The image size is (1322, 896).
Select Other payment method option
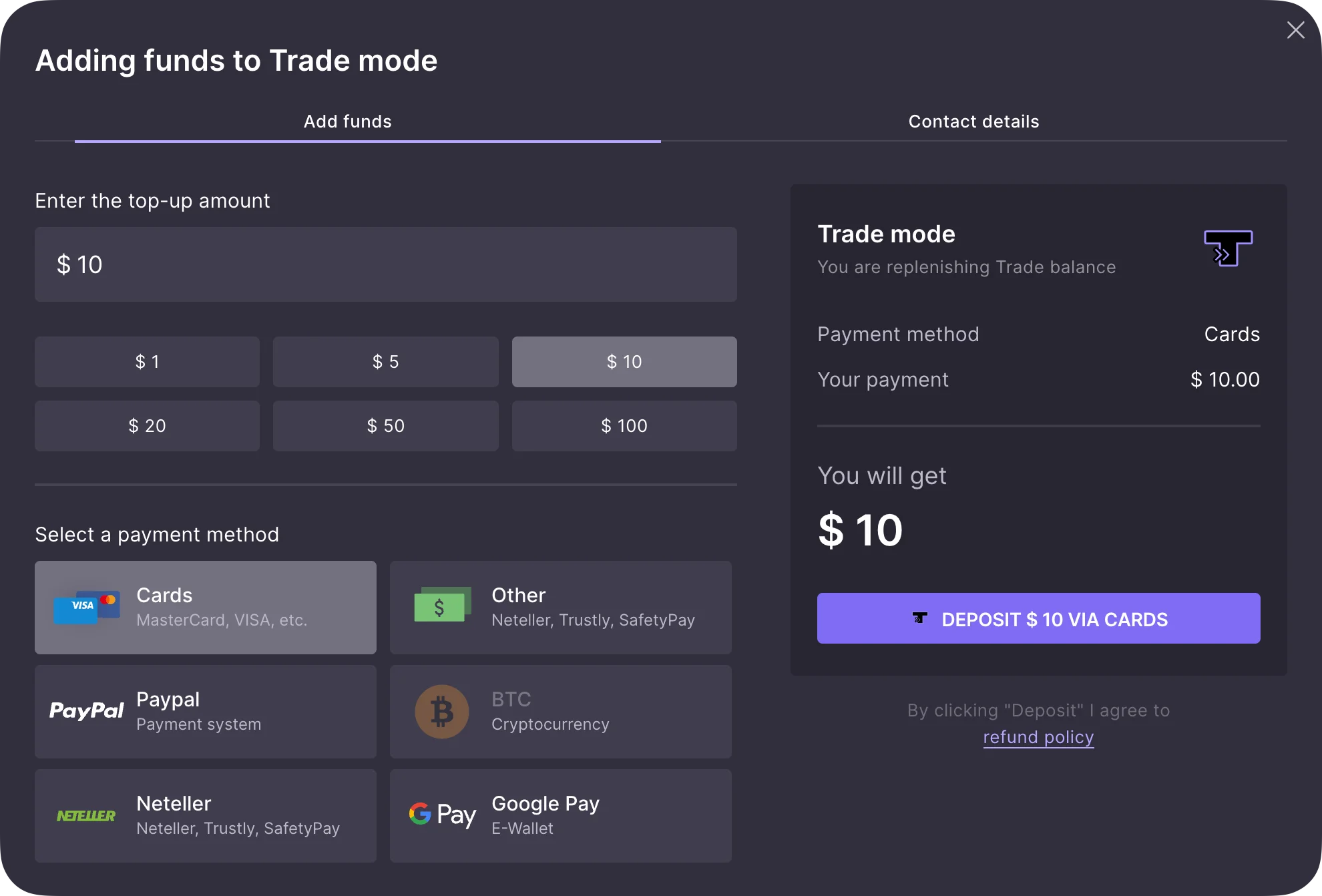point(561,608)
